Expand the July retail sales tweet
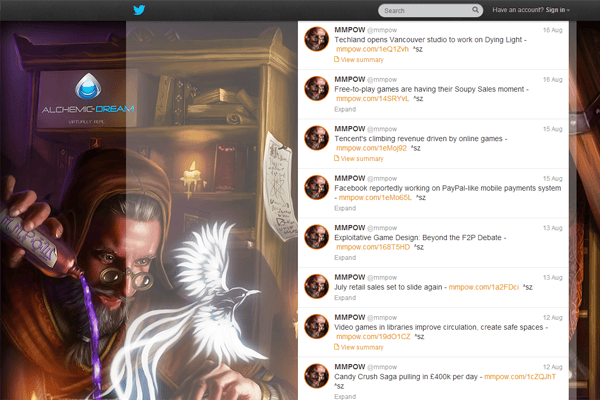 click(345, 298)
